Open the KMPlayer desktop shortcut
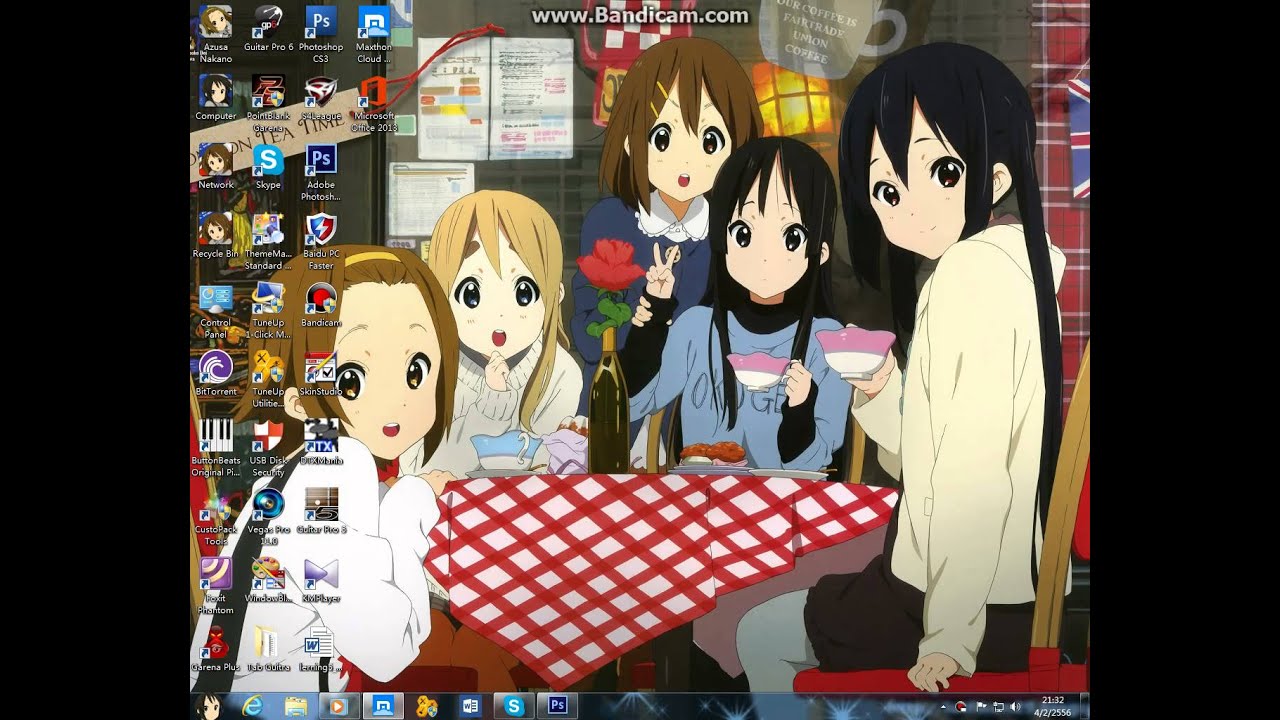The height and width of the screenshot is (720, 1280). (x=321, y=580)
